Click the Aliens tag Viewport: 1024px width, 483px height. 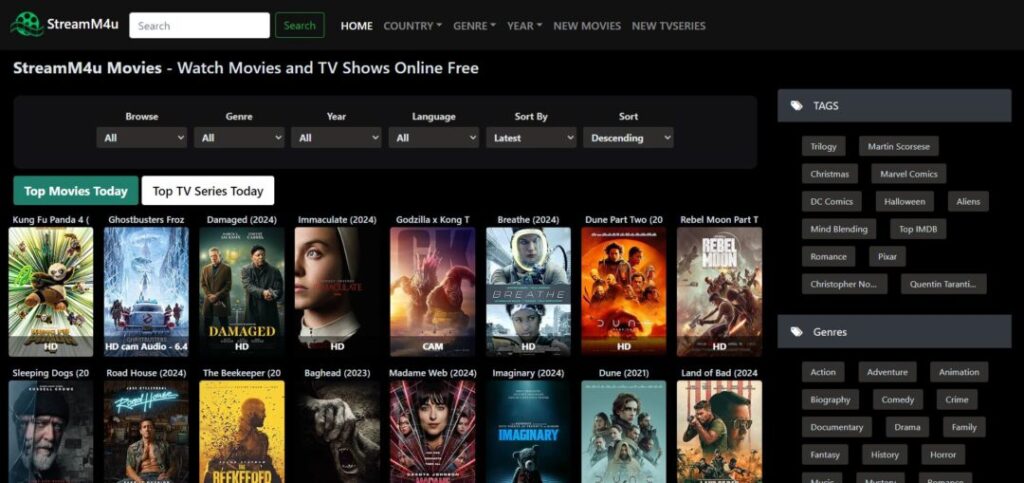click(968, 201)
